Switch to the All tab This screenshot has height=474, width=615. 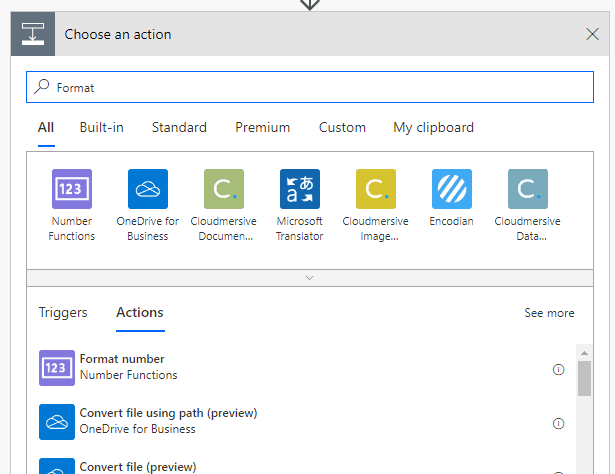(46, 127)
